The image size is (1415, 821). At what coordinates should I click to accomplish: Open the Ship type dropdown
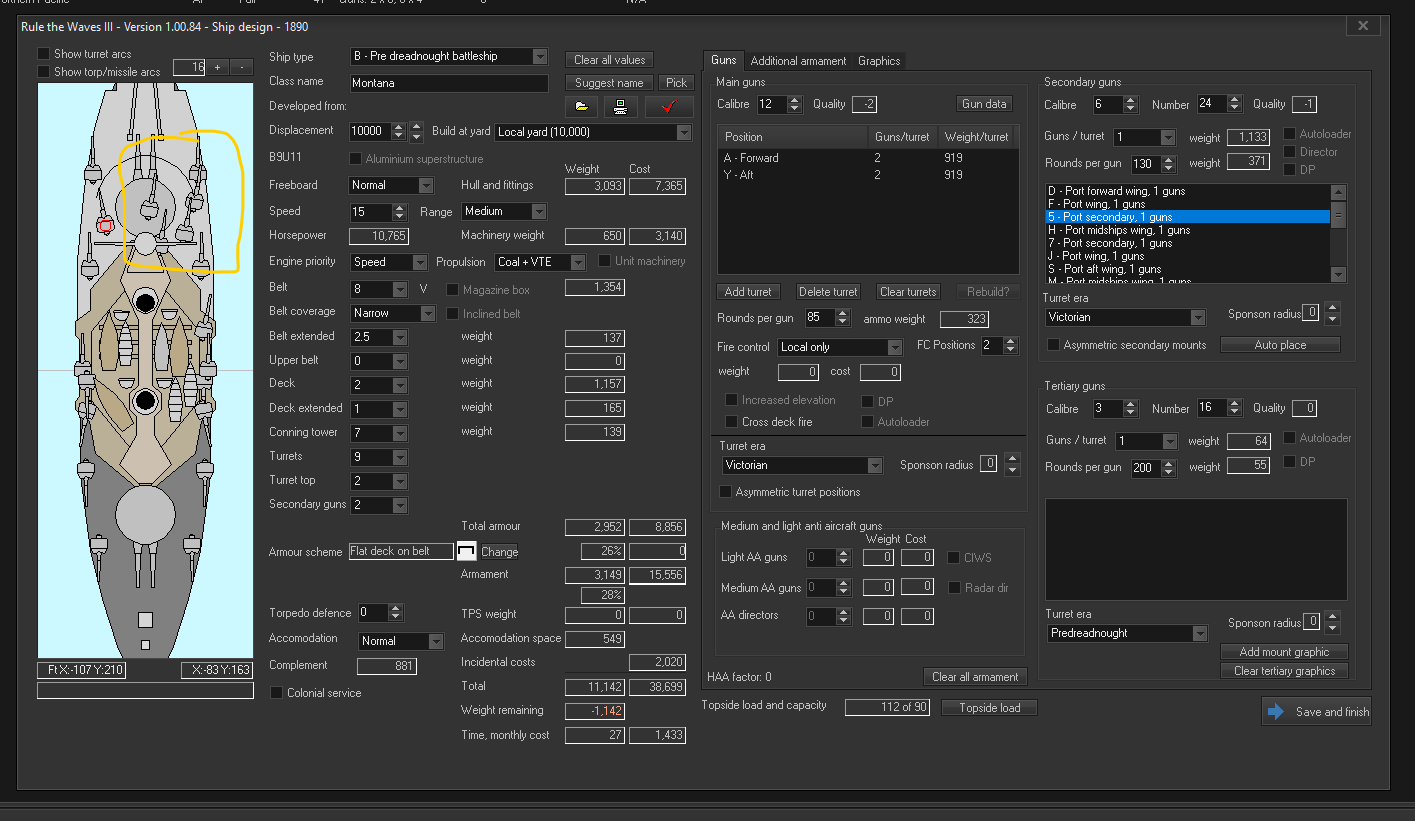(540, 57)
